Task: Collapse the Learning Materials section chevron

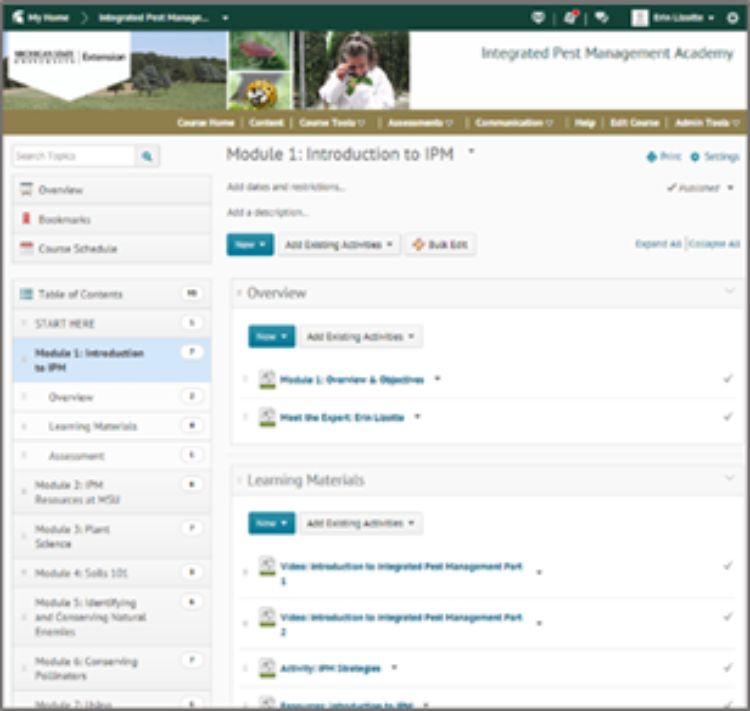Action: (x=728, y=478)
